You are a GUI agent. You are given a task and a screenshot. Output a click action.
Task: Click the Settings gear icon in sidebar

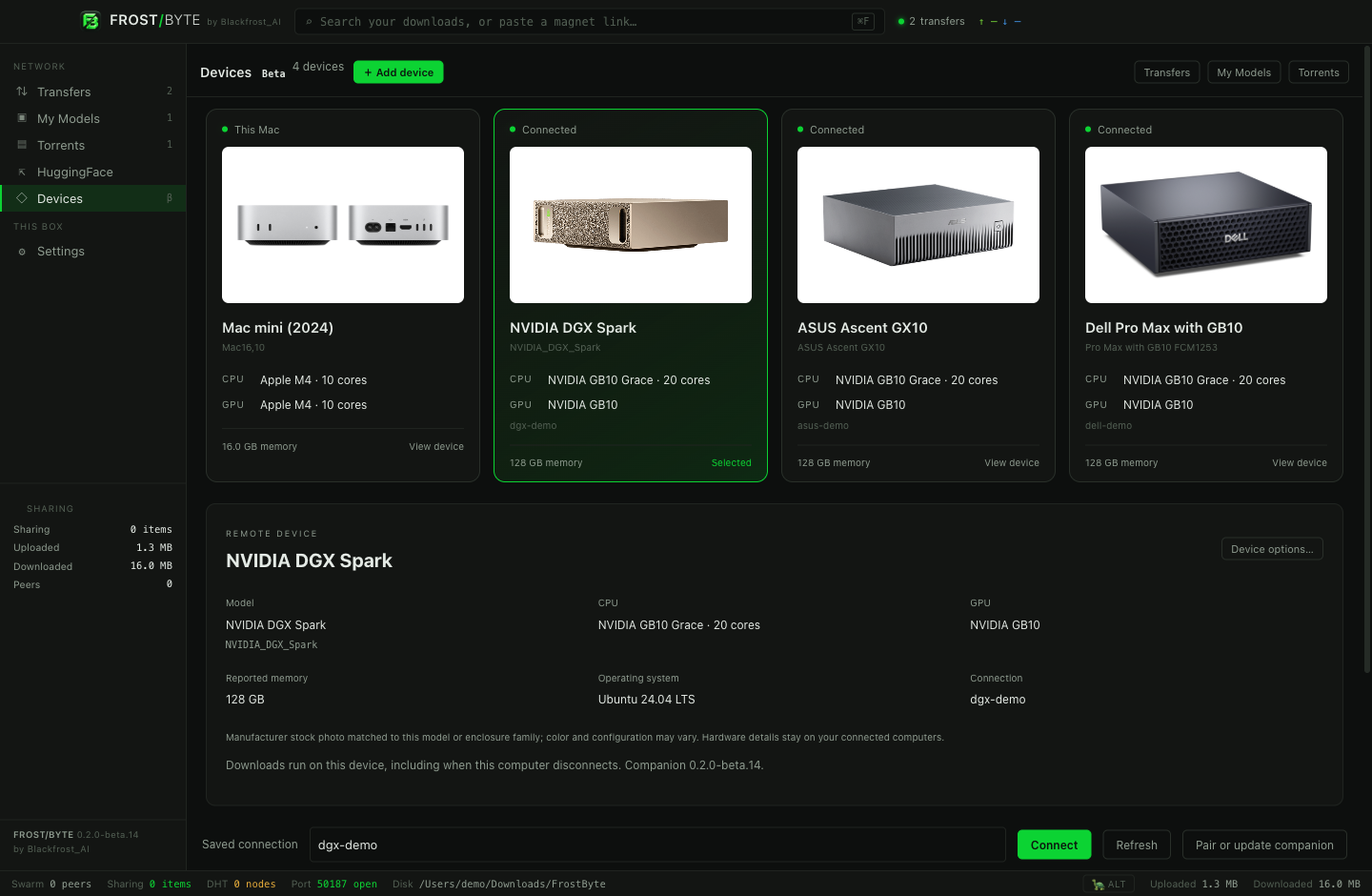22,252
